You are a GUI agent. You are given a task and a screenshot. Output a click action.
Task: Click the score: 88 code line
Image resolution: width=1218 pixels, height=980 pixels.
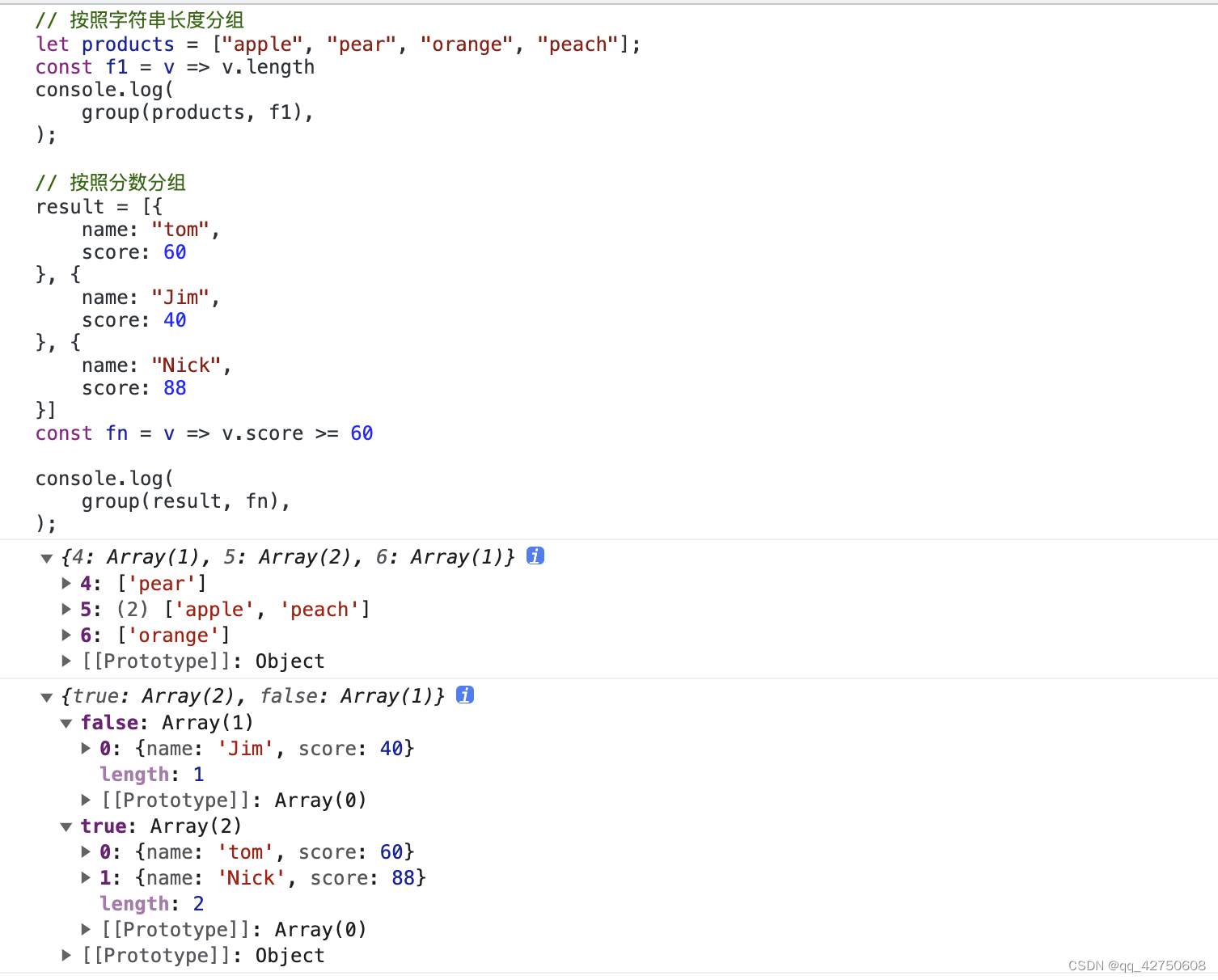coord(134,388)
